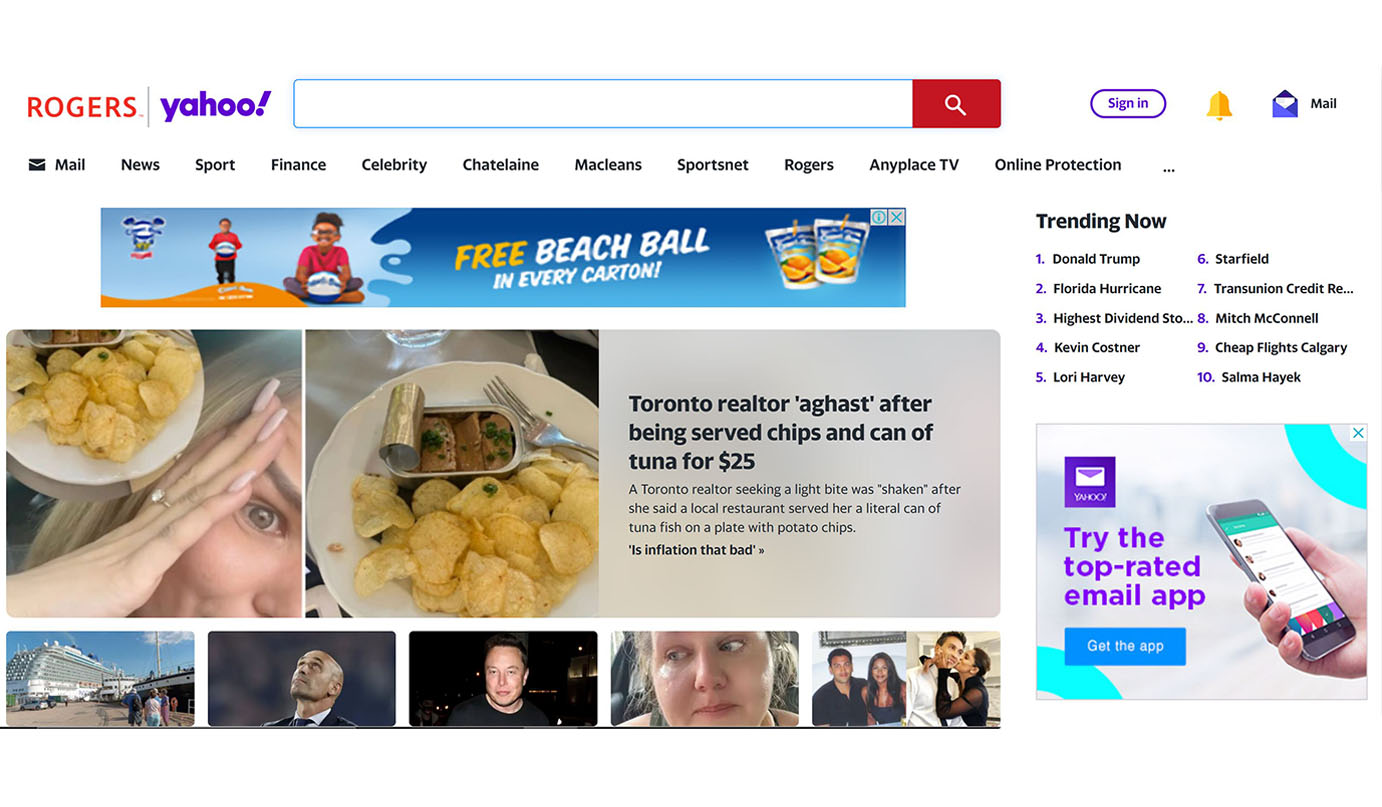
Task: Focus the Yahoo search input field
Action: 603,104
